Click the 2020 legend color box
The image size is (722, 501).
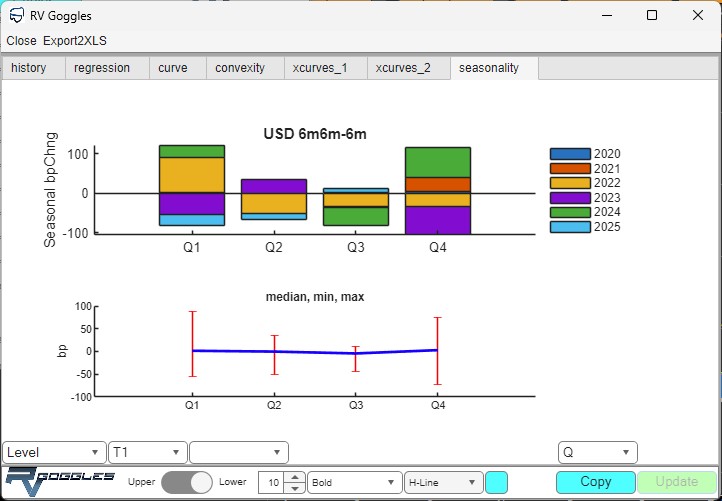(x=570, y=154)
